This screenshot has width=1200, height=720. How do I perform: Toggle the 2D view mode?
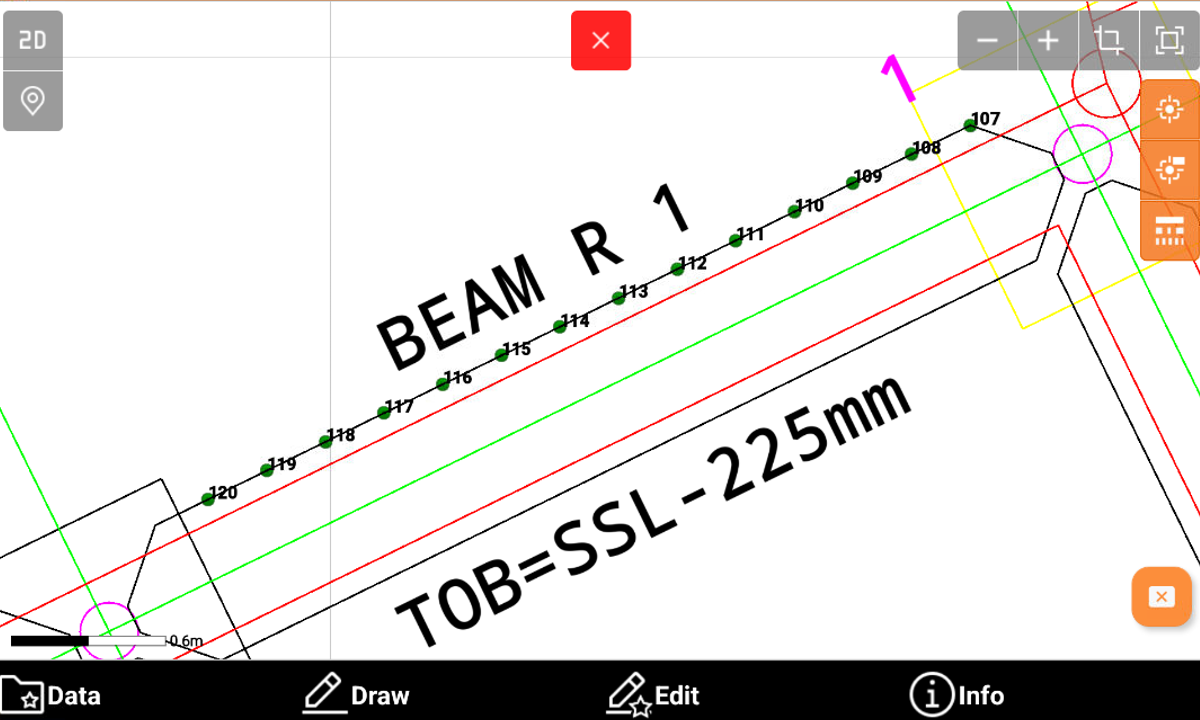coord(33,40)
